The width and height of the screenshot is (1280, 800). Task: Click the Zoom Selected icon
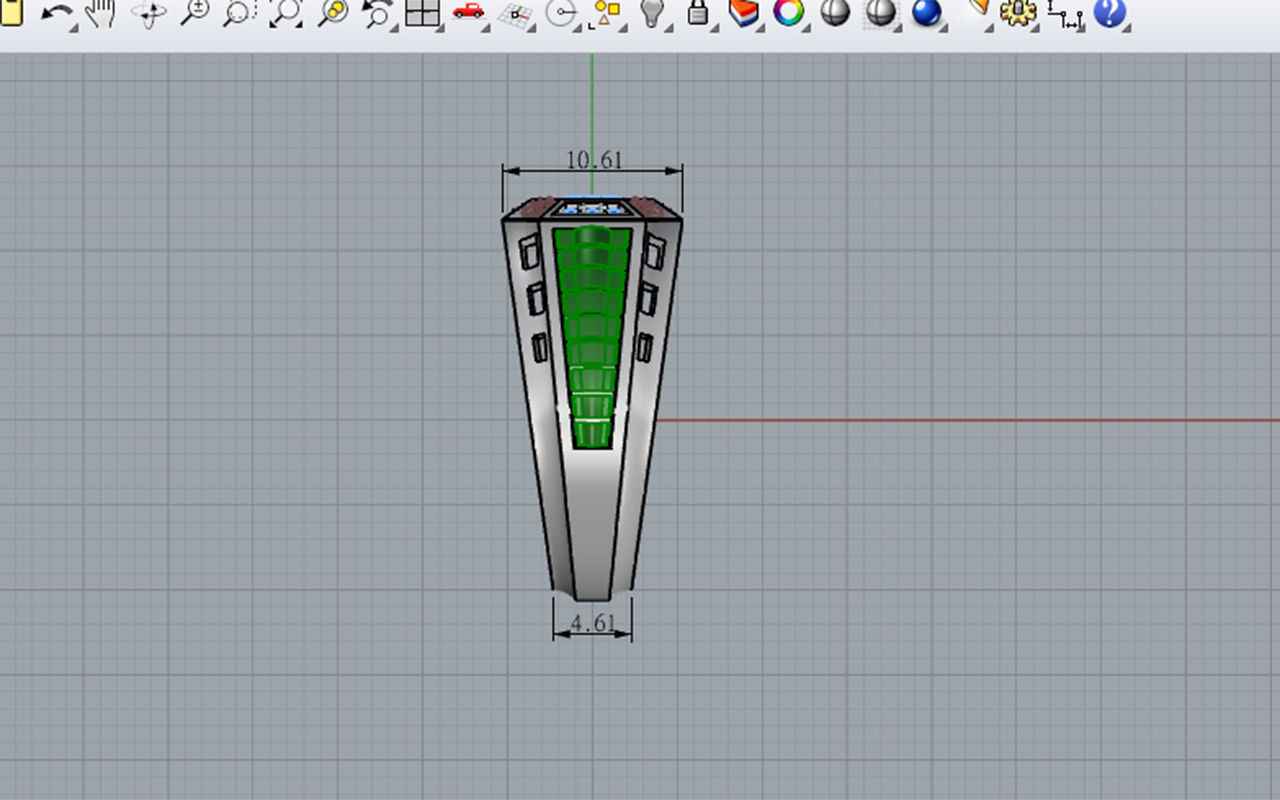coord(332,13)
